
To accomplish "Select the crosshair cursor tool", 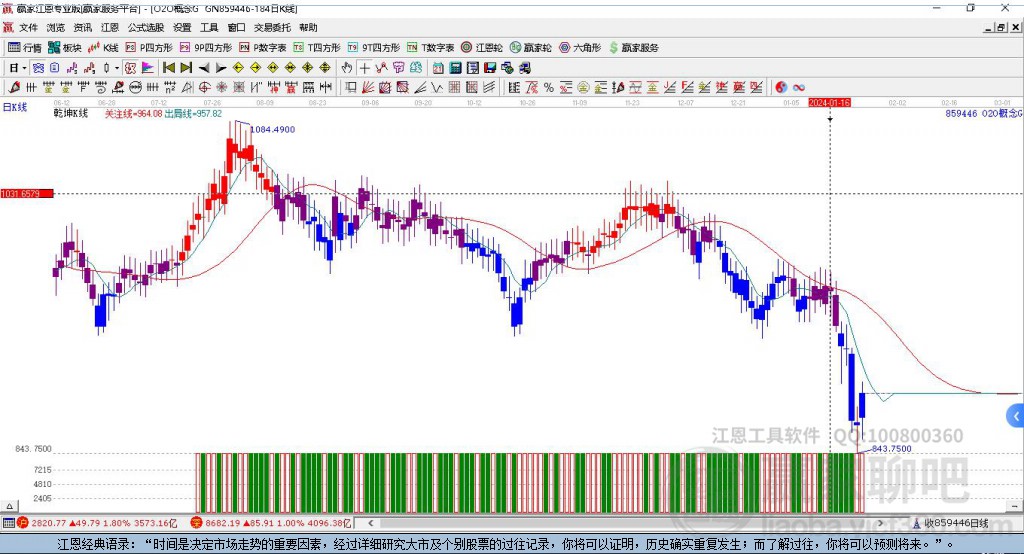I will point(365,67).
